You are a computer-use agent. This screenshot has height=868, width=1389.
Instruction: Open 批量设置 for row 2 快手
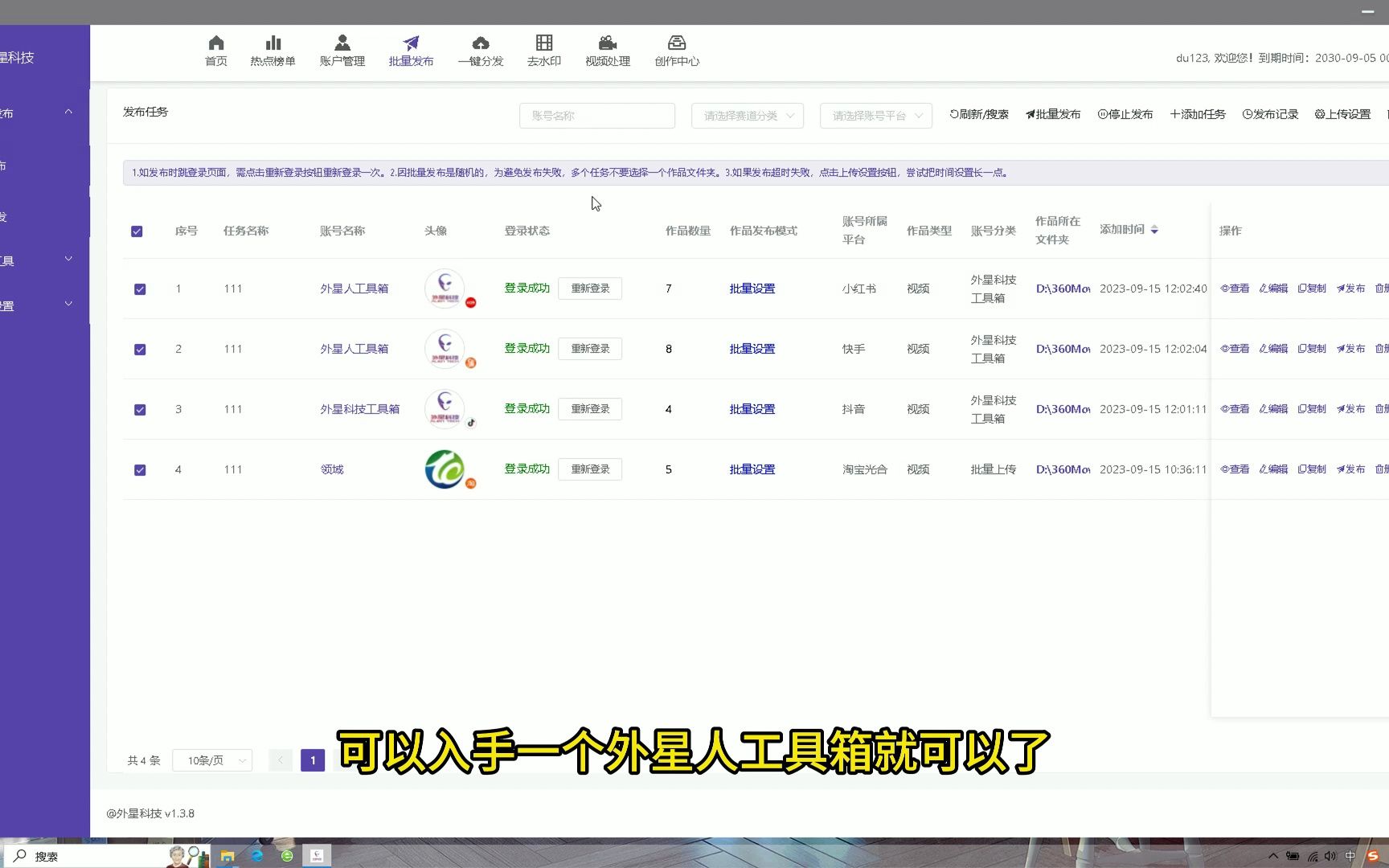coord(752,349)
